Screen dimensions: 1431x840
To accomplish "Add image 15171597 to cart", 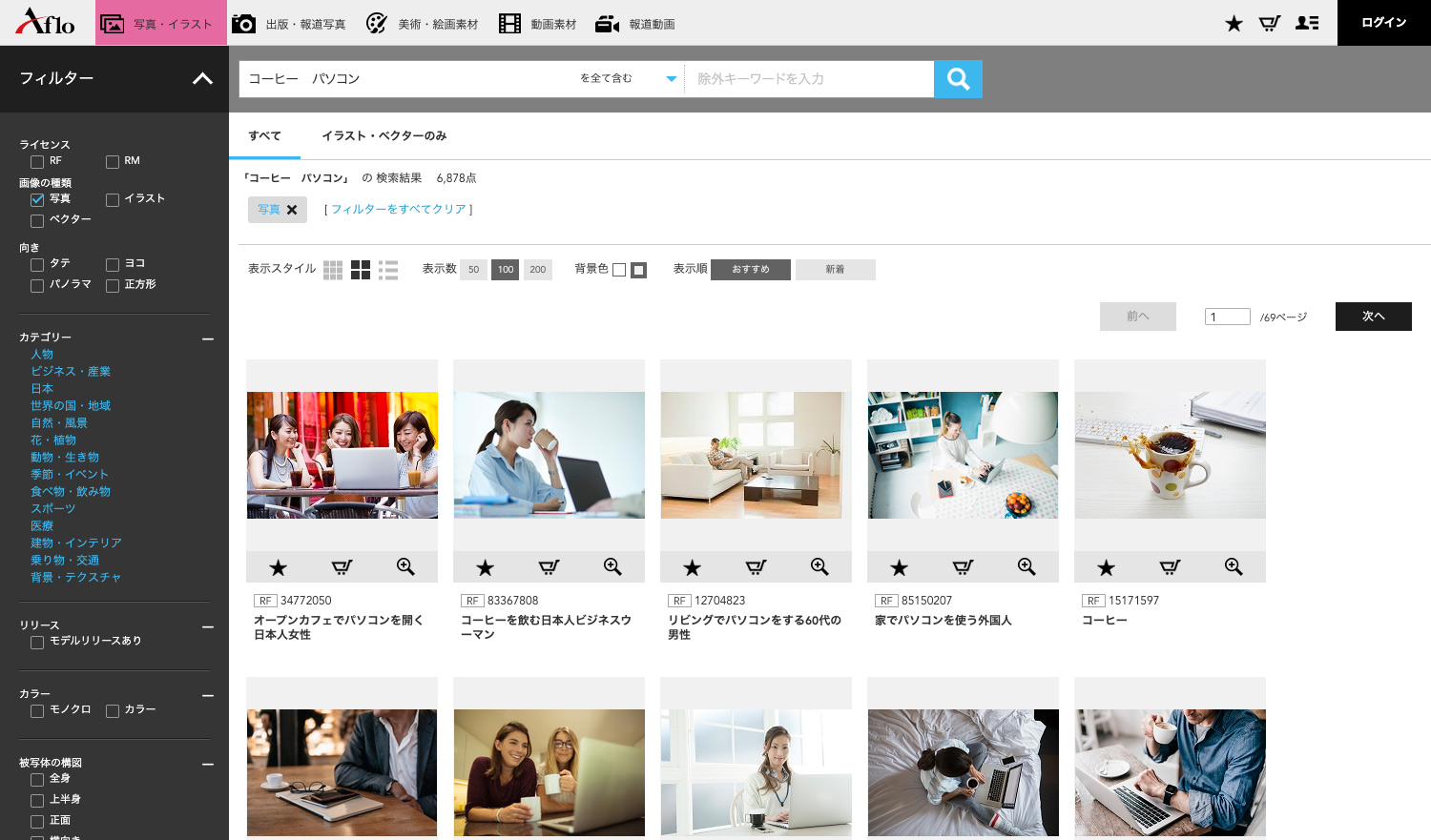I will coord(1170,567).
